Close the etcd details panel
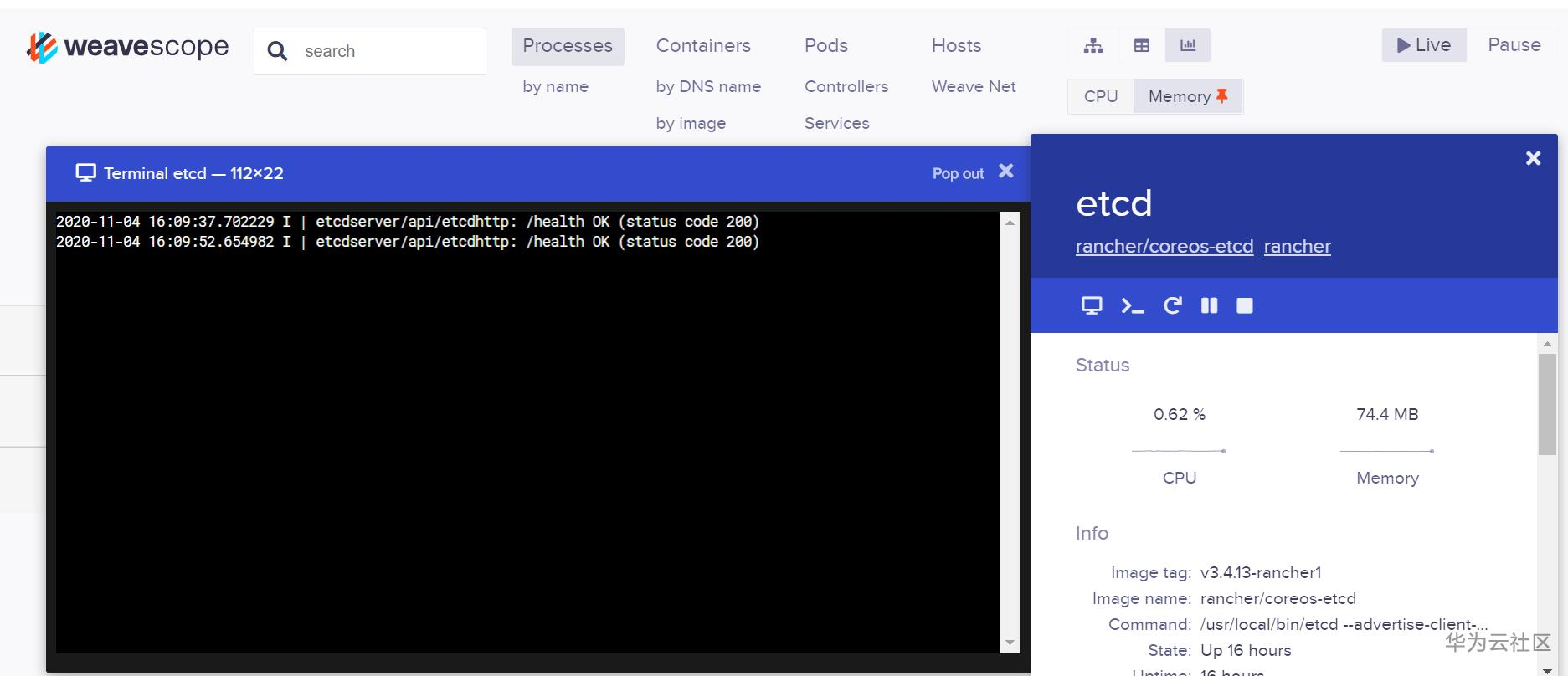This screenshot has width=1568, height=676. (1533, 158)
